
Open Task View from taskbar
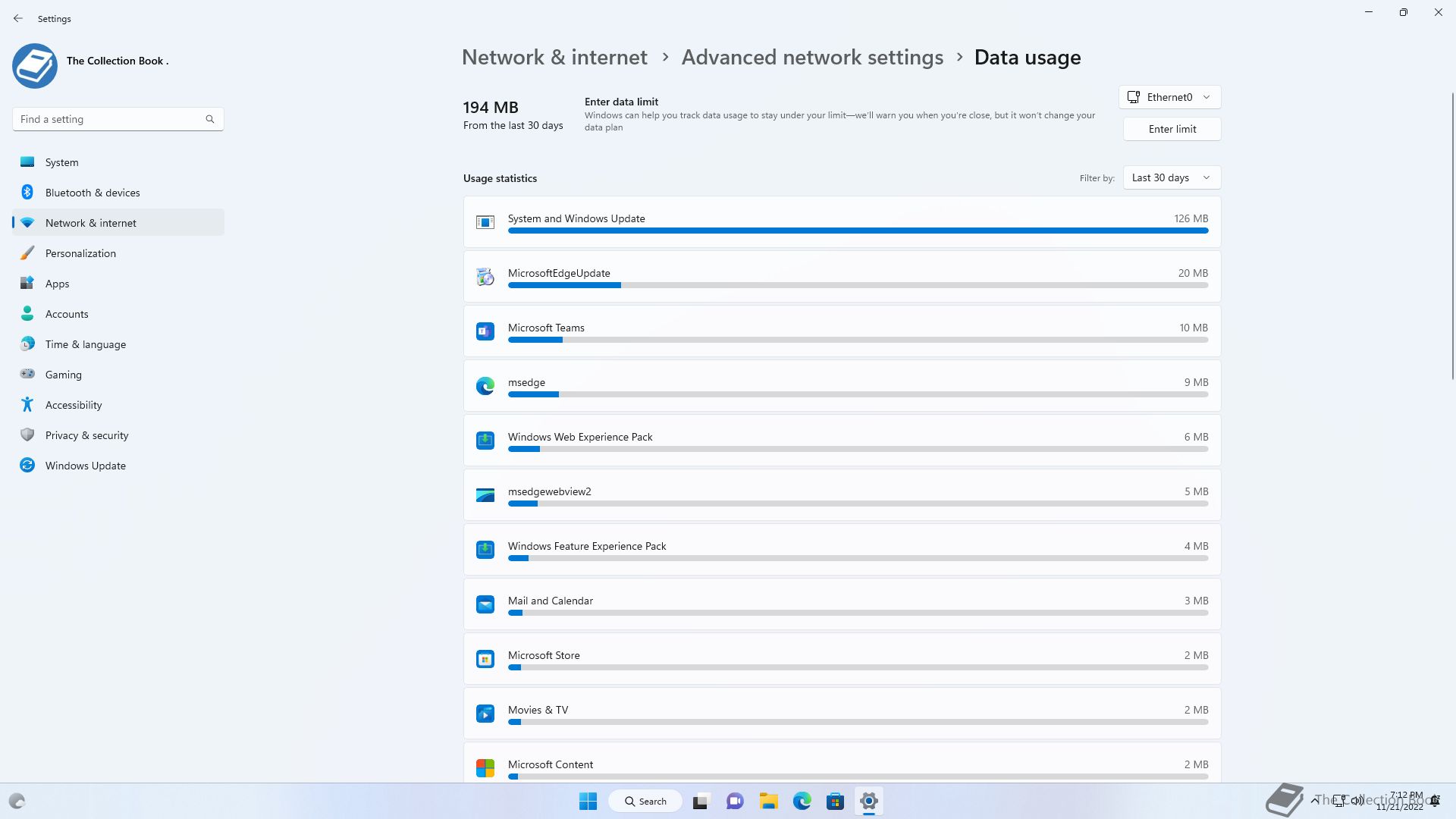coord(701,801)
